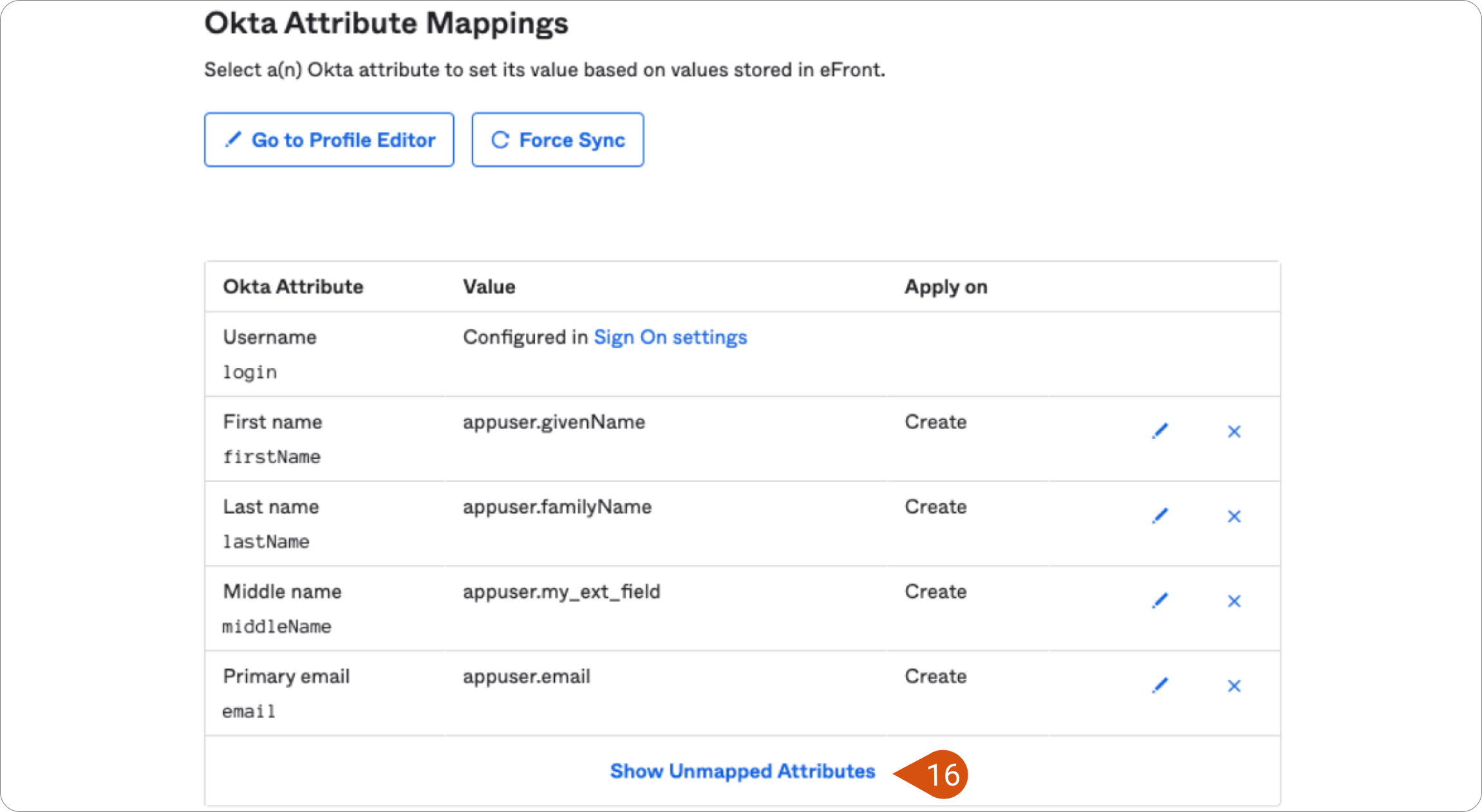Remove the First name mapping
Image resolution: width=1482 pixels, height=812 pixels.
pos(1234,432)
